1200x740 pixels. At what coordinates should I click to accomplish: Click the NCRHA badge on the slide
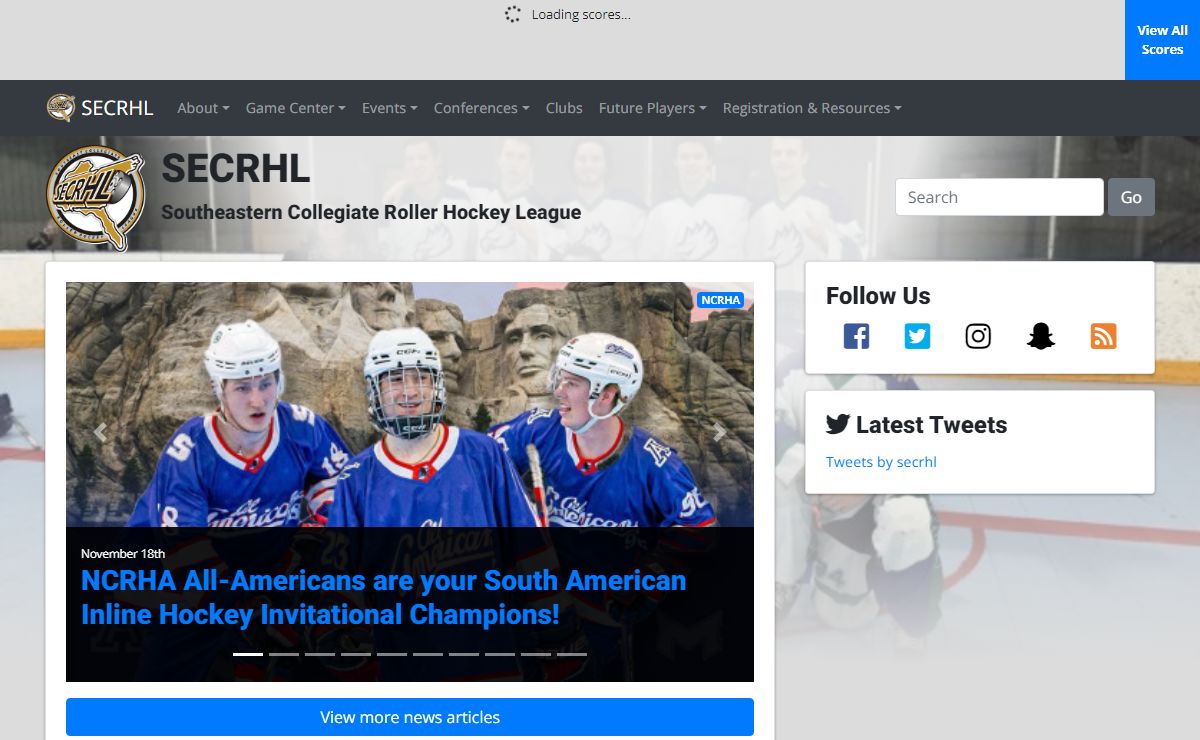[x=720, y=300]
